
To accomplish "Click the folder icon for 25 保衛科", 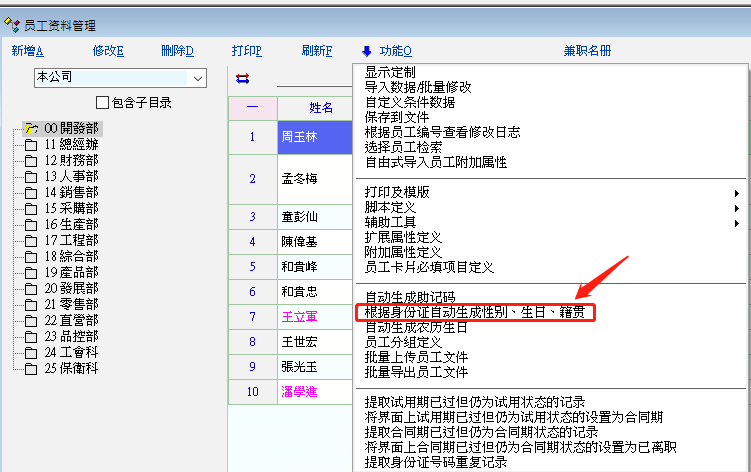I will pyautogui.click(x=31, y=368).
